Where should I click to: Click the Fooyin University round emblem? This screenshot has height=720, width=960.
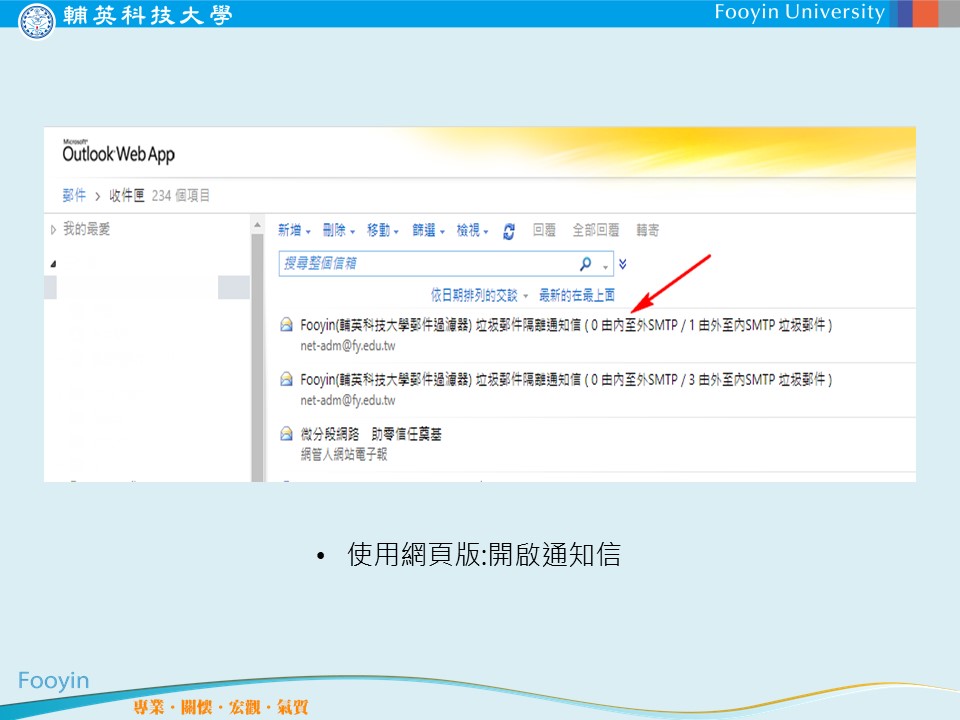(x=37, y=20)
